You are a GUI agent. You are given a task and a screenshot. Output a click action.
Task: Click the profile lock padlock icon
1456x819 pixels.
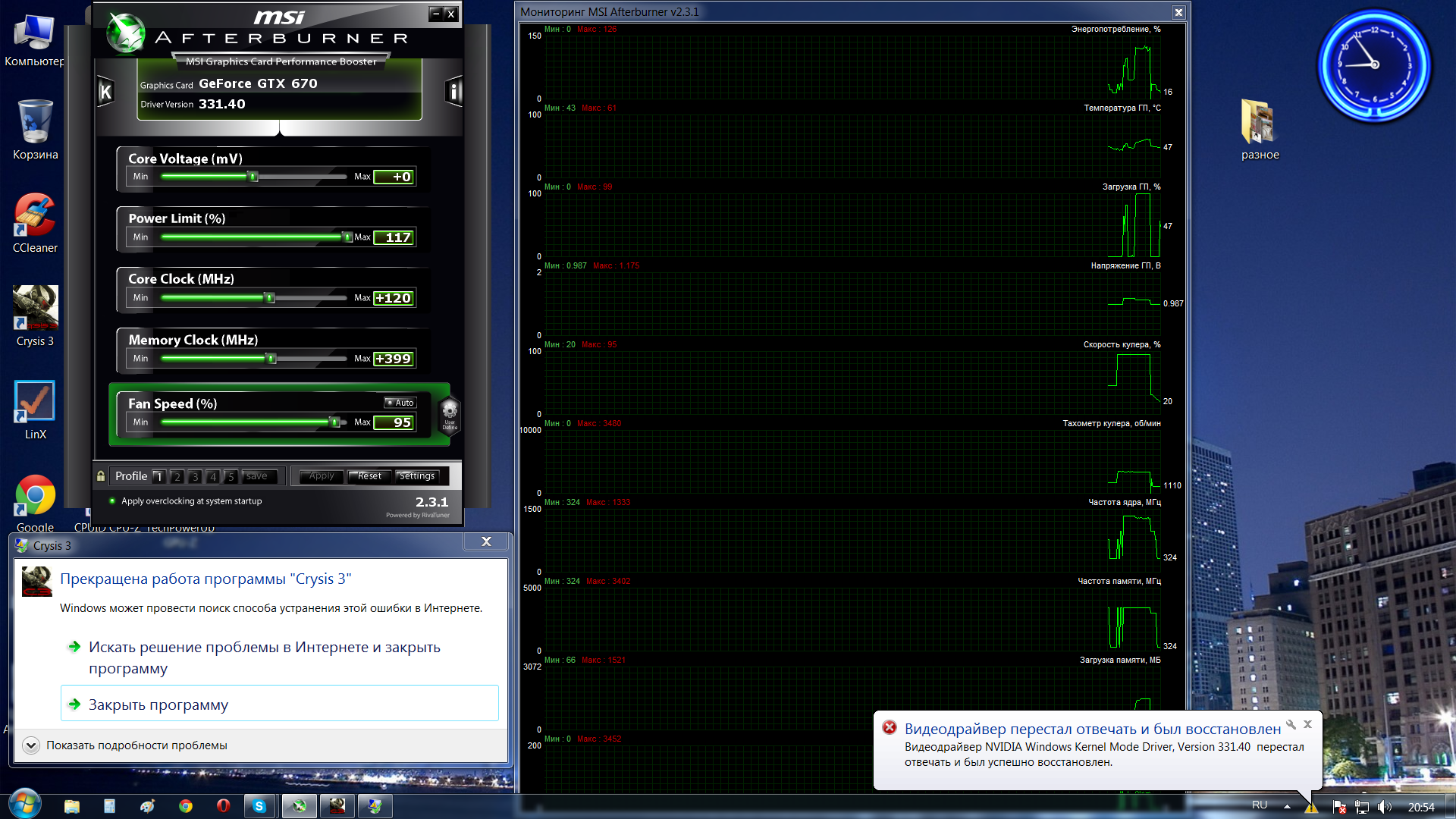click(x=101, y=476)
